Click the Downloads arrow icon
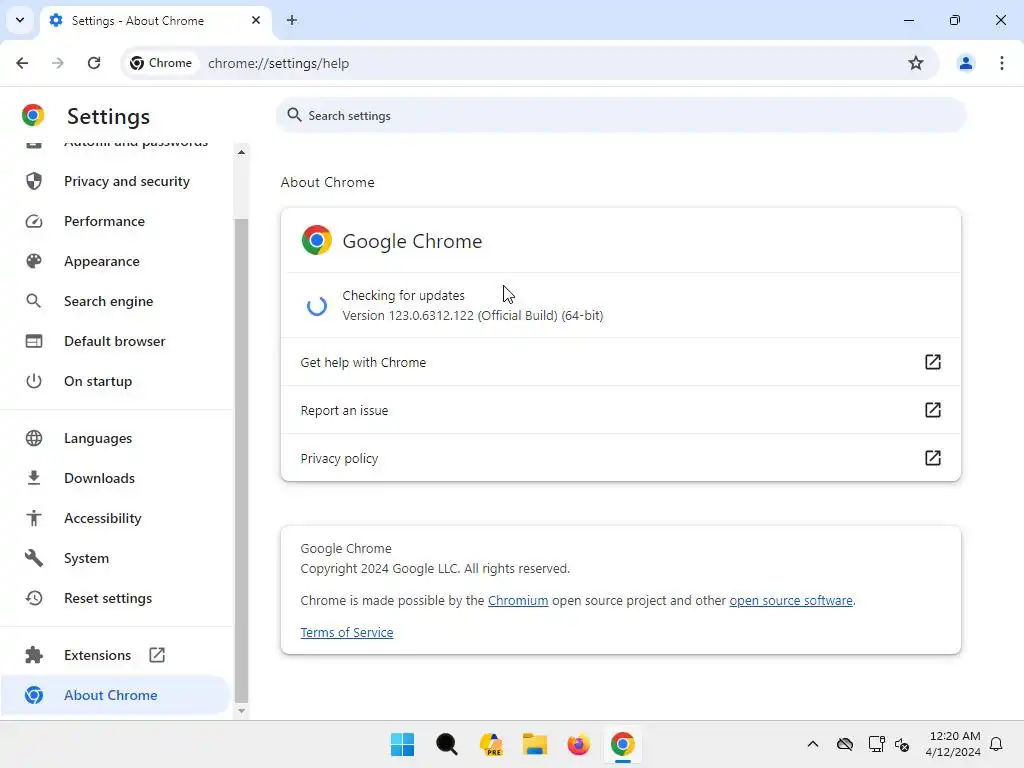The image size is (1024, 768). (34, 478)
